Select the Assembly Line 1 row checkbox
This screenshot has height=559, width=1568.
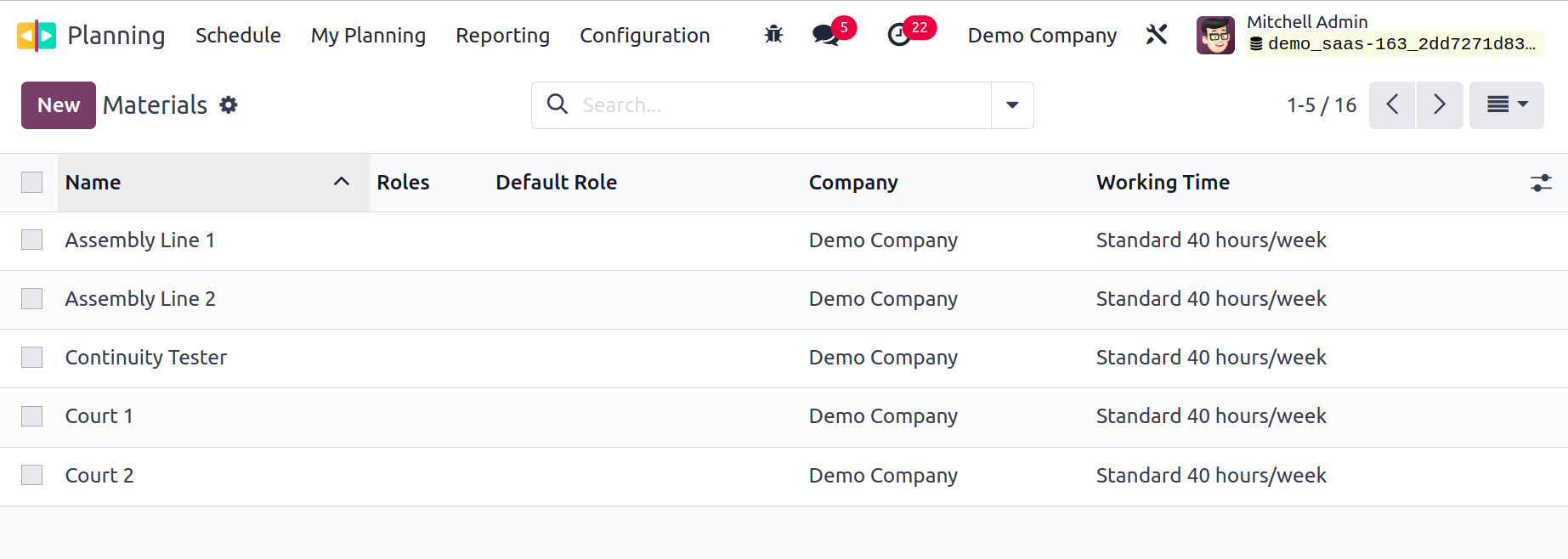point(32,240)
